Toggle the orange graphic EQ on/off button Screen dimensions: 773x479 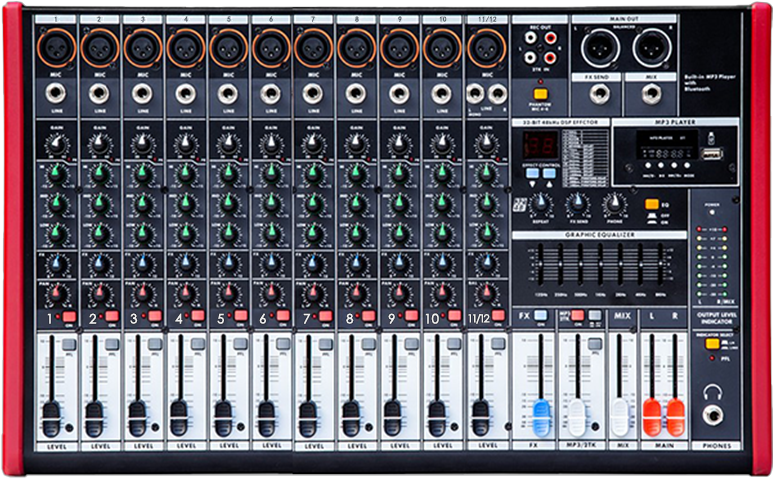(652, 204)
